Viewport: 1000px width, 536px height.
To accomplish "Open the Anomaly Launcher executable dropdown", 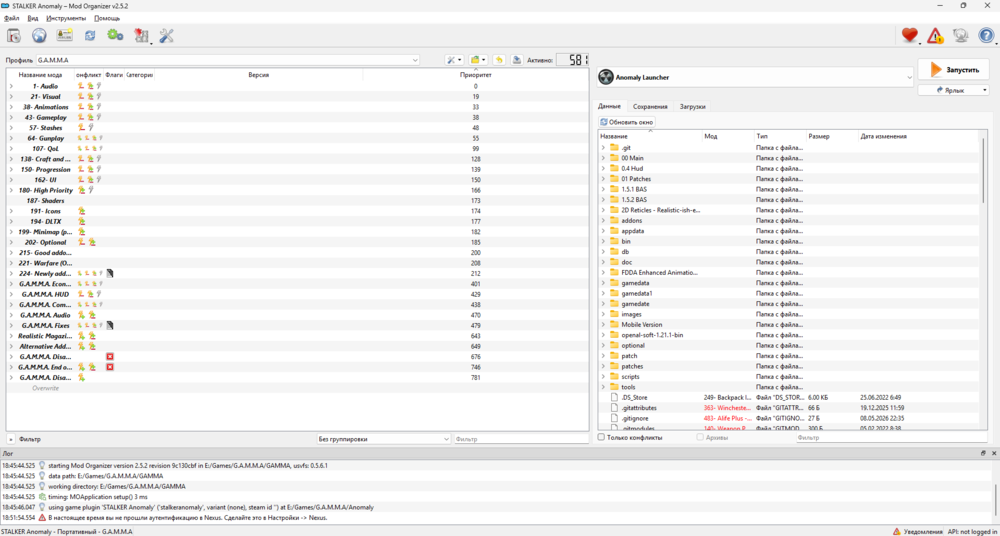I will click(756, 77).
